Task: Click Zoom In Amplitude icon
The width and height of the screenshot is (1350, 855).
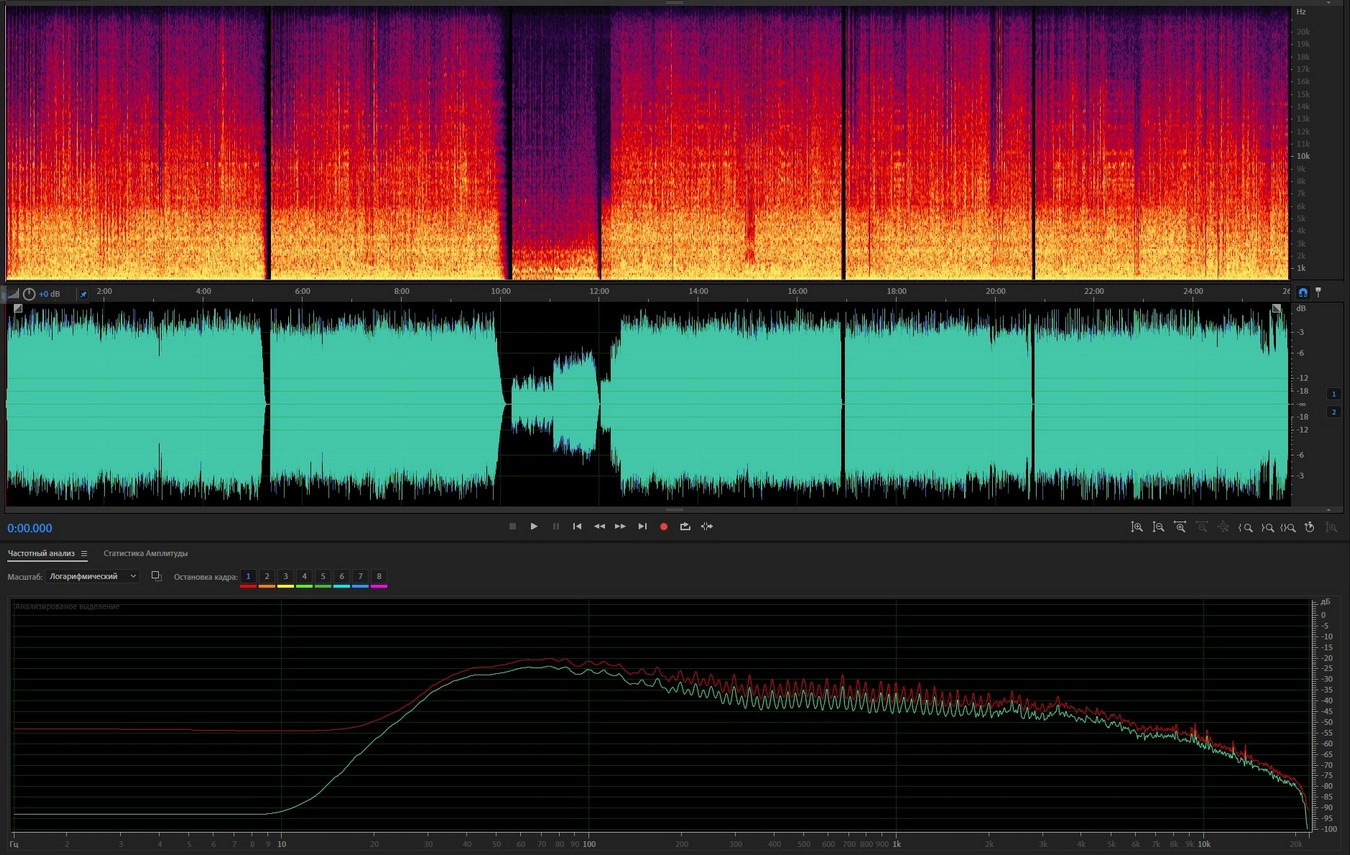Action: pos(1137,527)
